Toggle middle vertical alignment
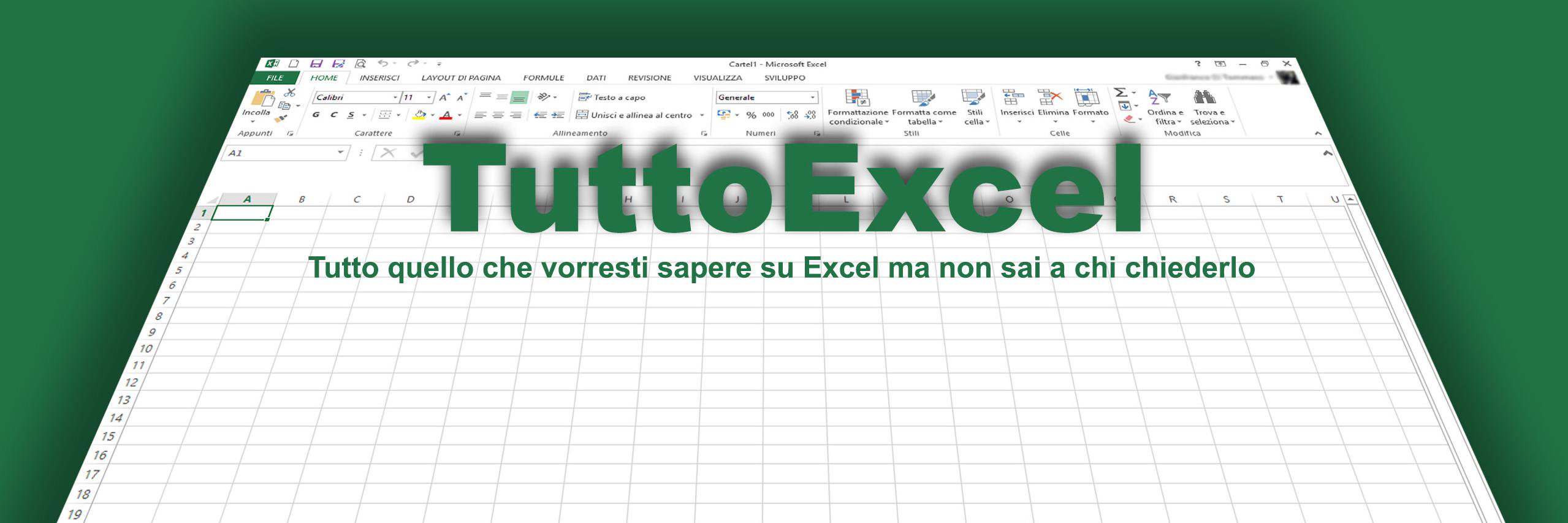Viewport: 1568px width, 523px height. (x=502, y=97)
